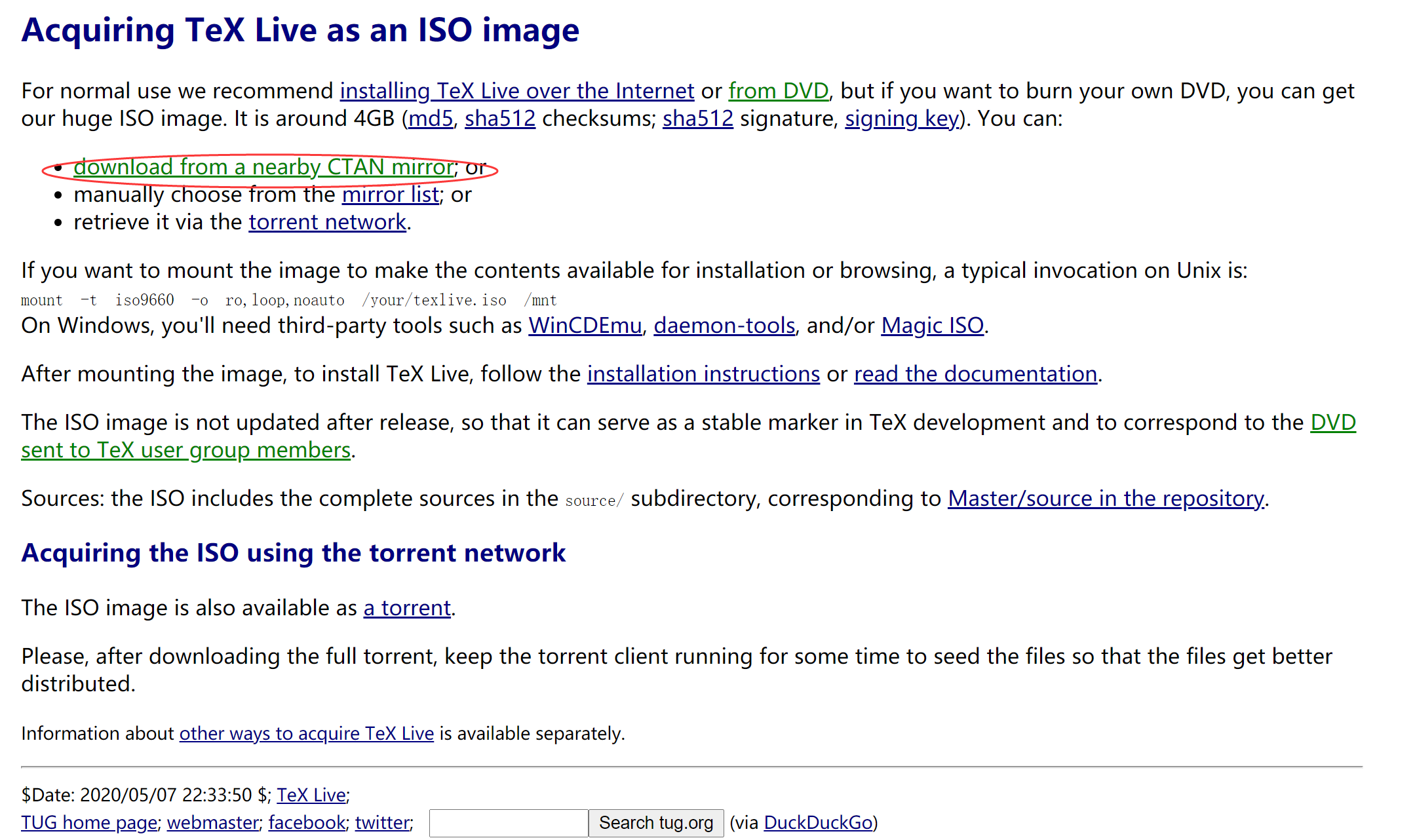Open the green 'from DVD' link
The width and height of the screenshot is (1415, 840).
778,91
